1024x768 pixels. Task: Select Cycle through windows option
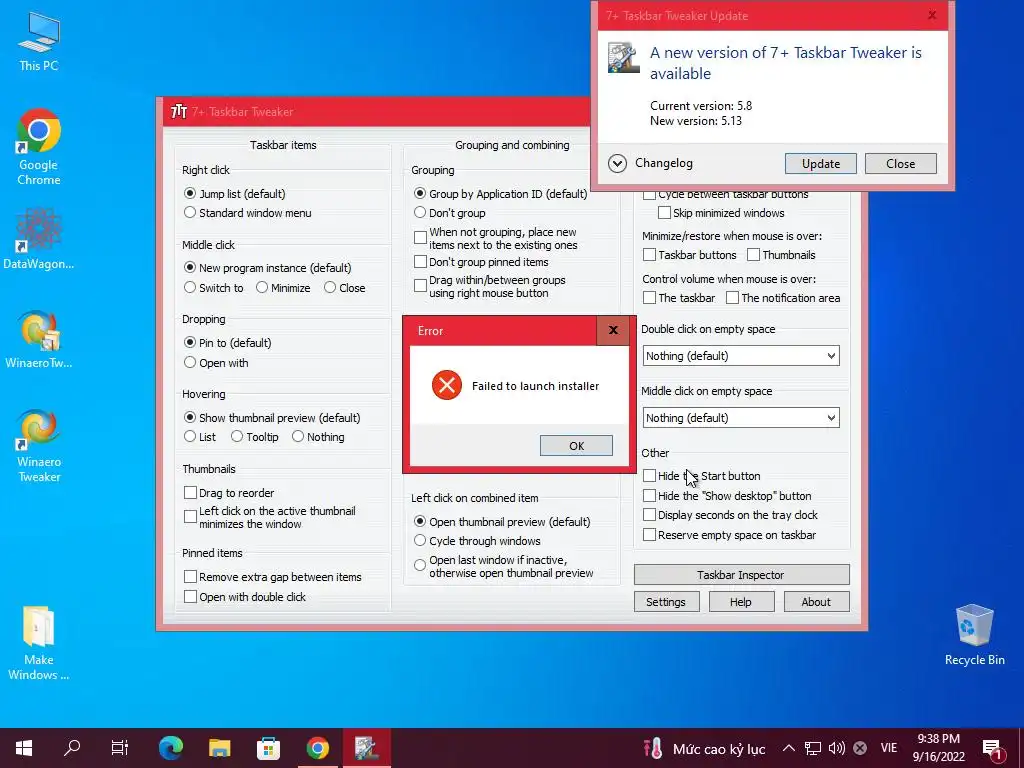tap(478, 541)
